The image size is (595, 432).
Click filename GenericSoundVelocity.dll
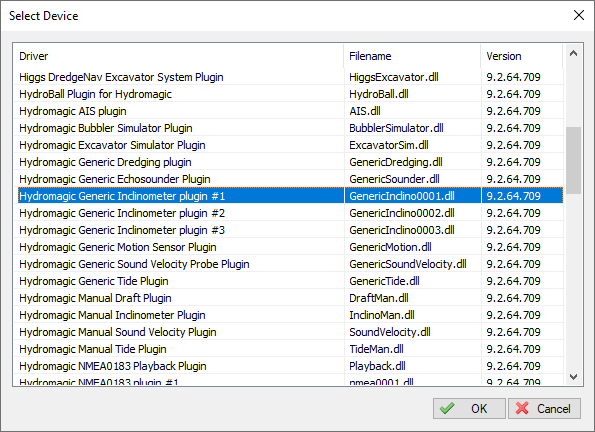(x=408, y=264)
